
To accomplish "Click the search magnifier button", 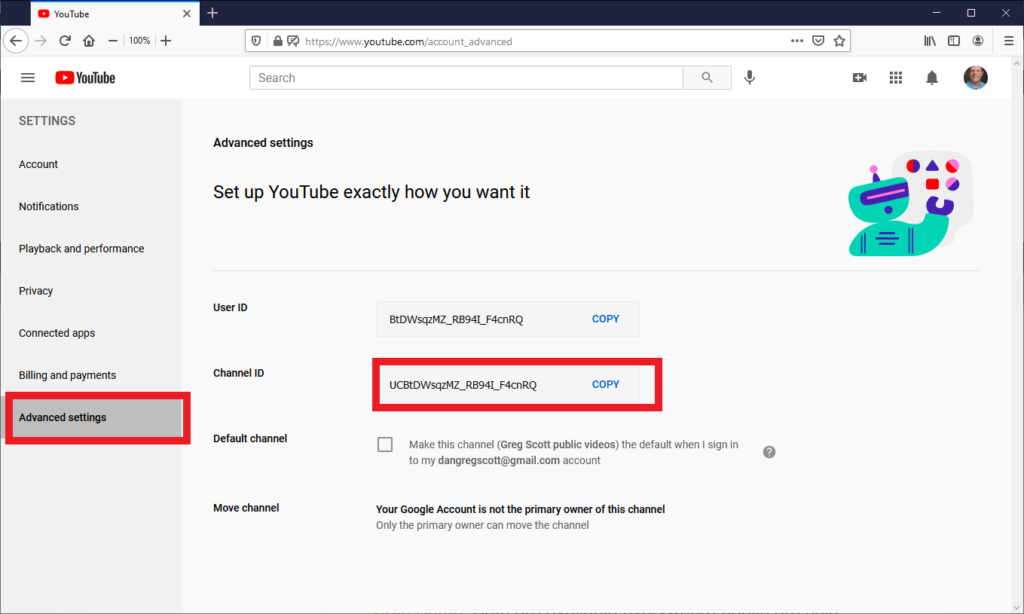I will tap(707, 78).
